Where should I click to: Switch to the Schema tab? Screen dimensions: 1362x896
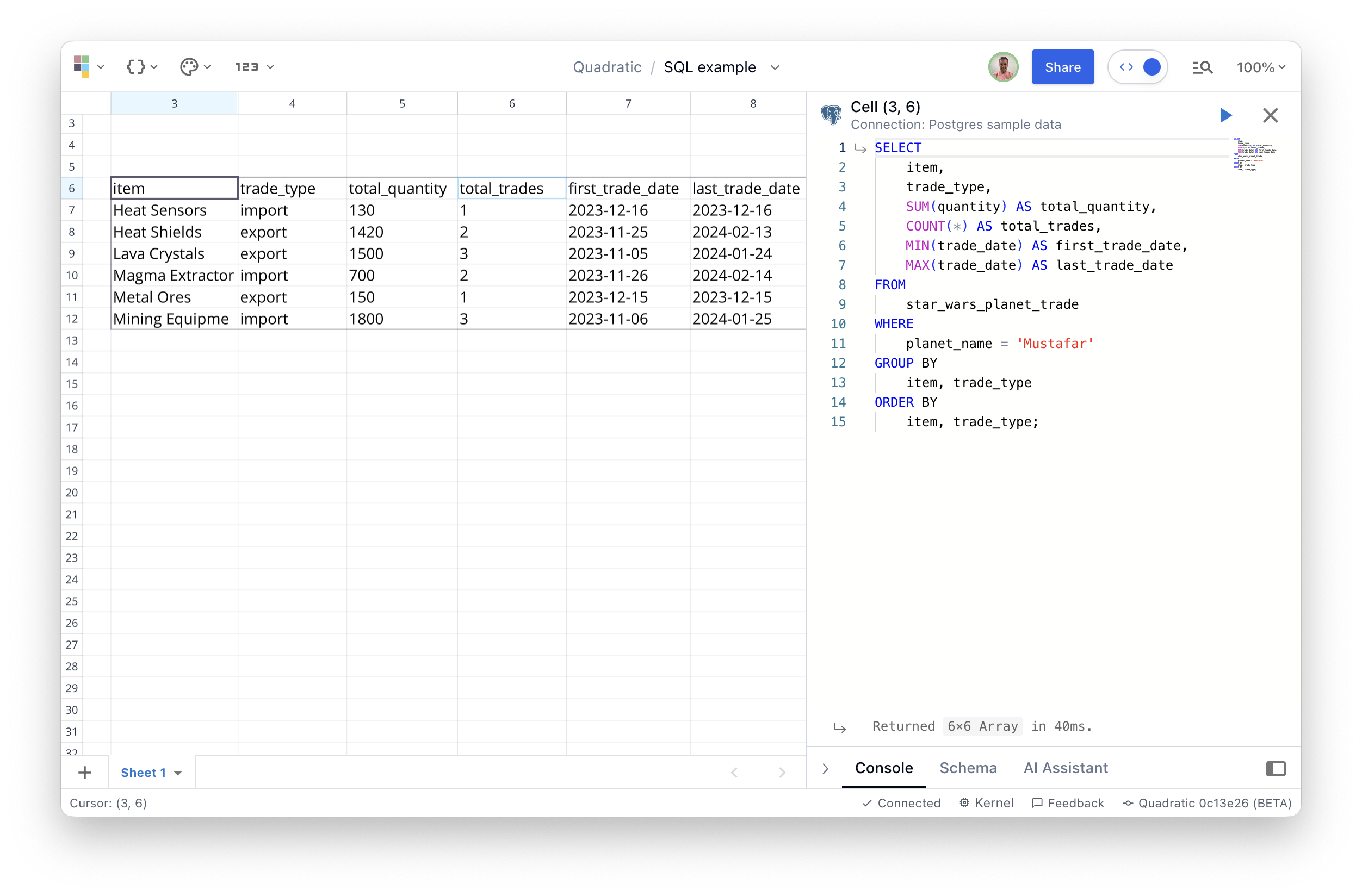968,768
